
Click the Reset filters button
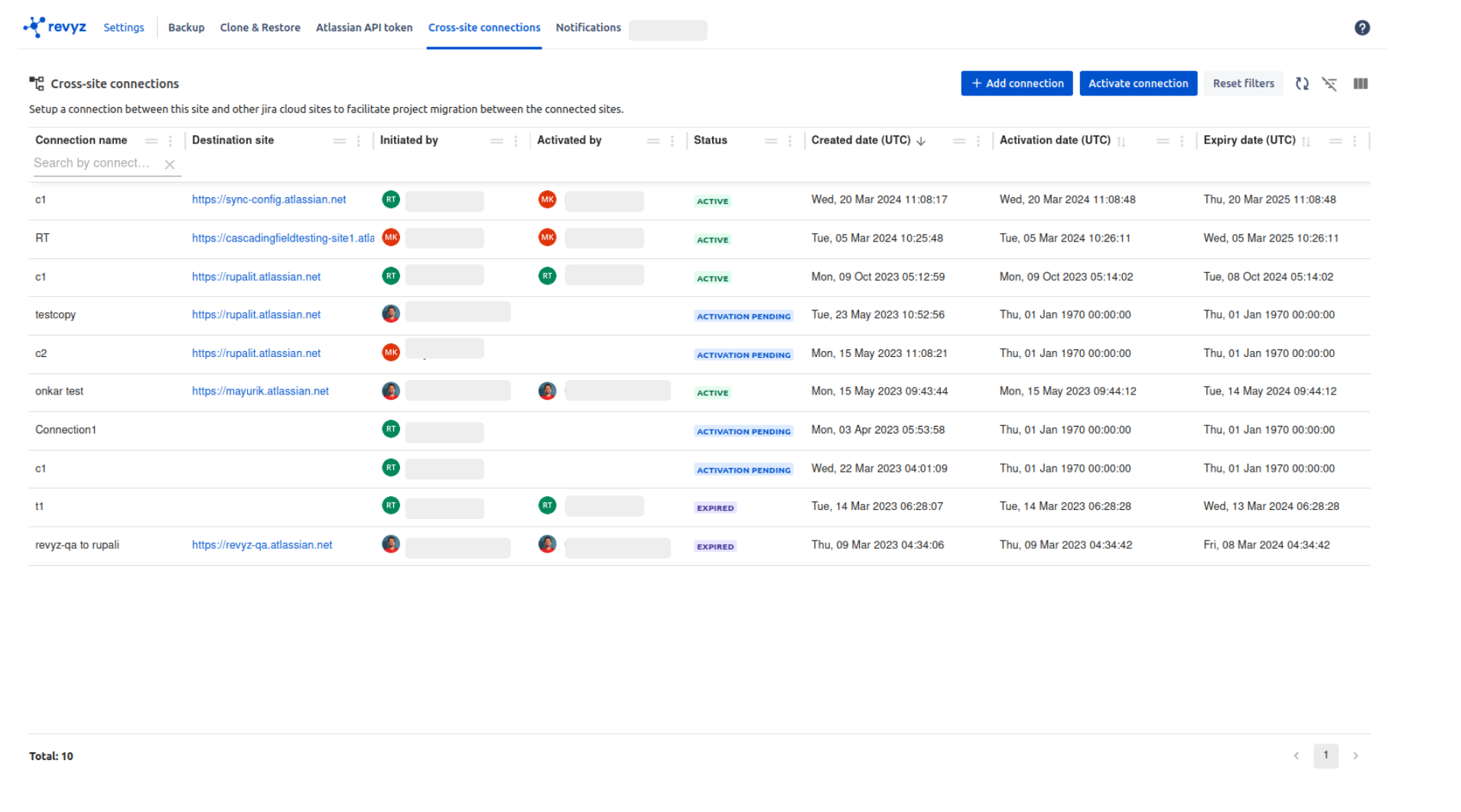click(1243, 83)
